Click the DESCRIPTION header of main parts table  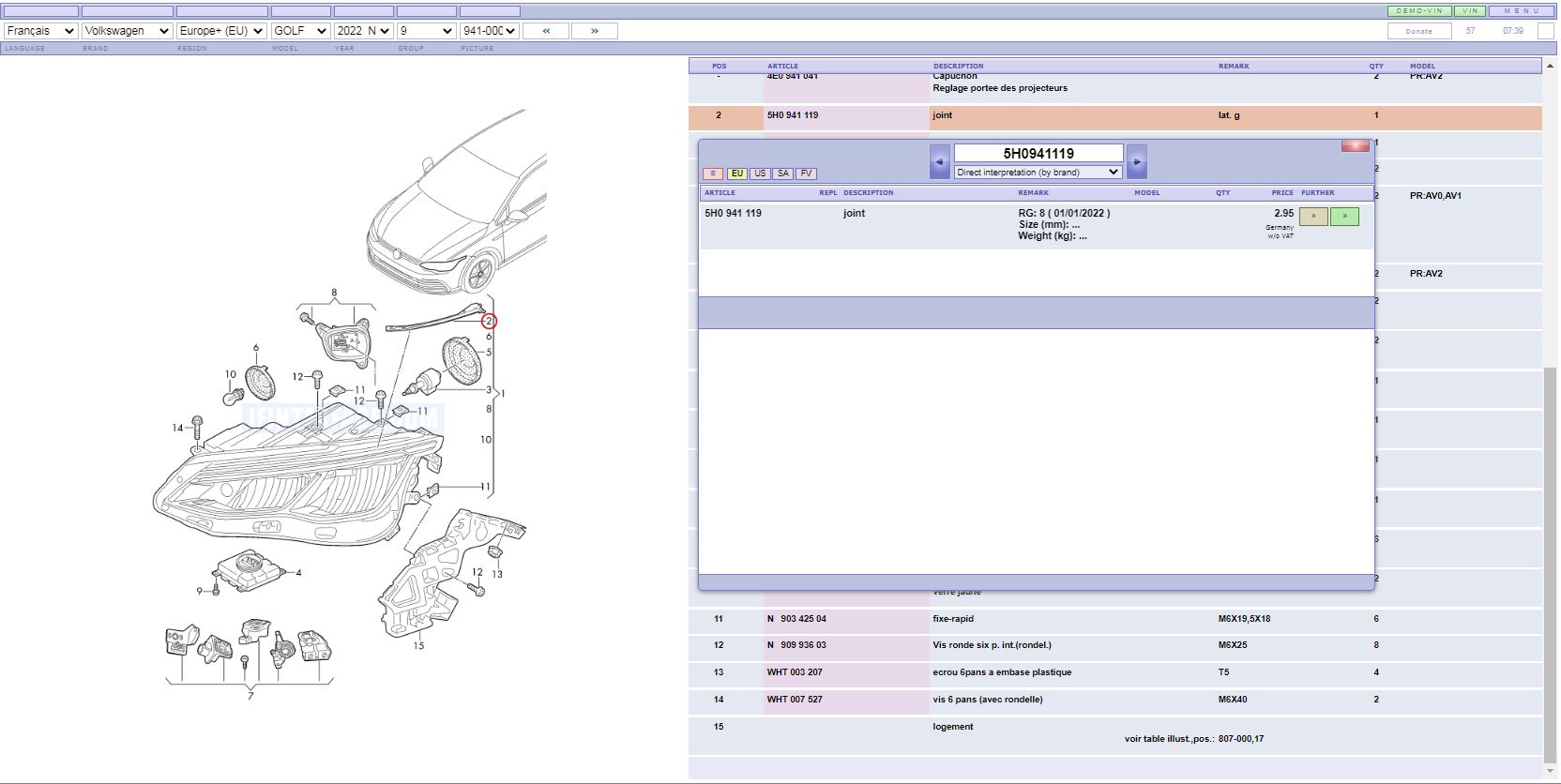pyautogui.click(x=958, y=67)
